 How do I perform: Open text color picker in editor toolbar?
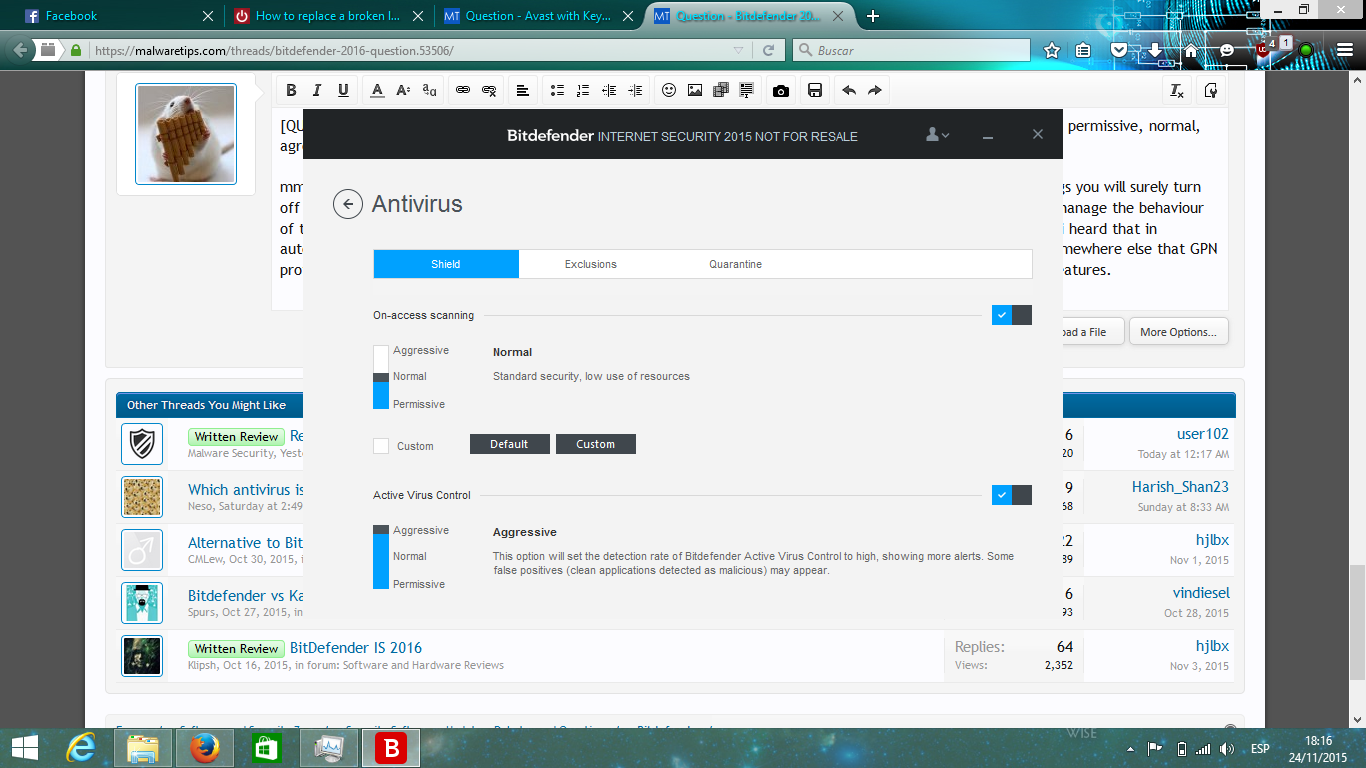click(x=377, y=90)
